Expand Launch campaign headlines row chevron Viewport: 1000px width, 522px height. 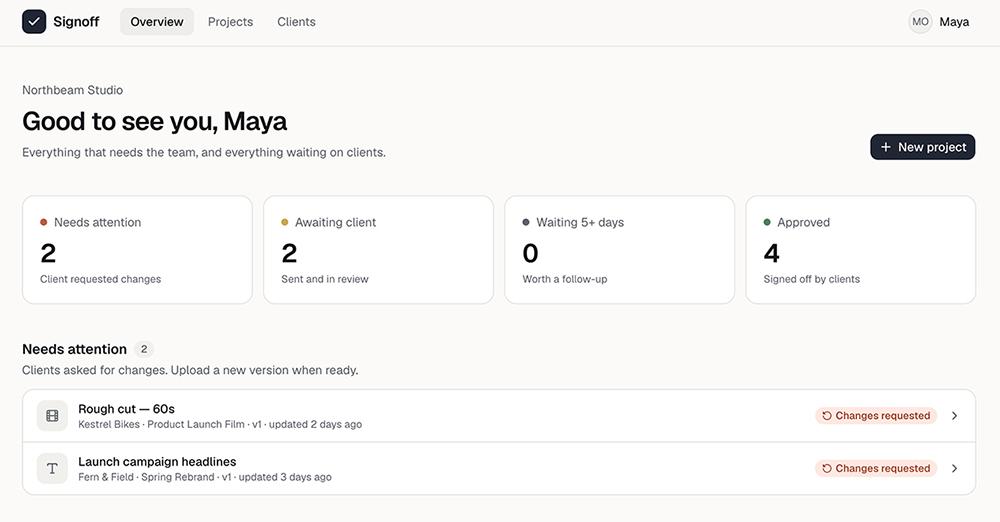coord(955,468)
